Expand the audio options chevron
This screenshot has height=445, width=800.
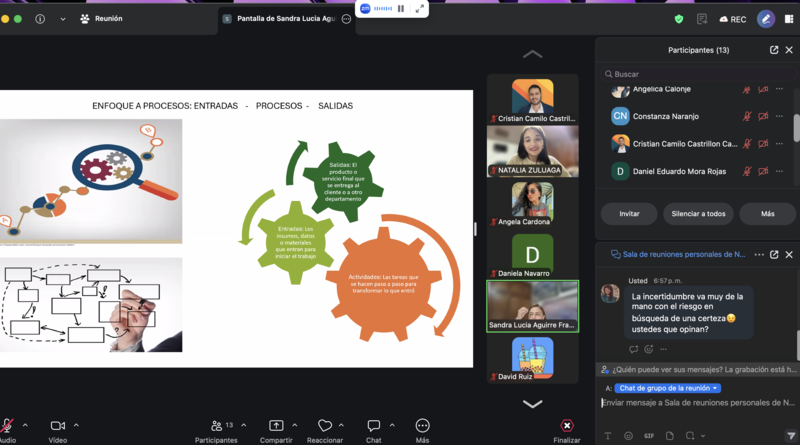(25, 425)
